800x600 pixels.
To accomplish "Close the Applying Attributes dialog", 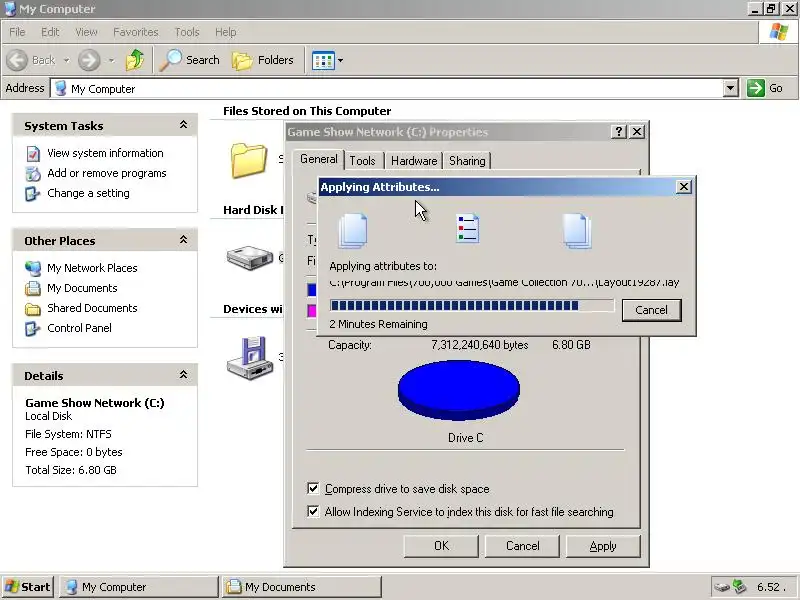I will click(684, 187).
